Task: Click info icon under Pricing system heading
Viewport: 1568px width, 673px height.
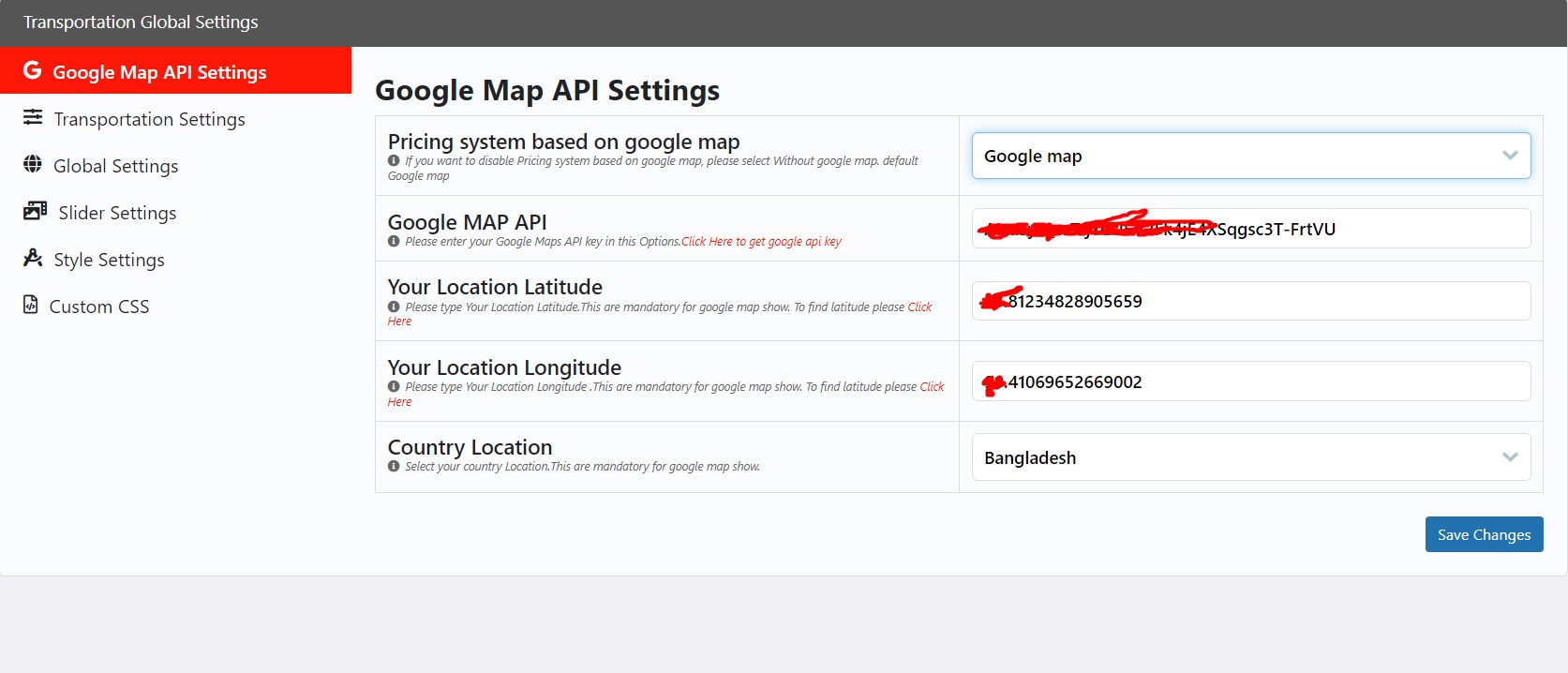Action: (394, 160)
